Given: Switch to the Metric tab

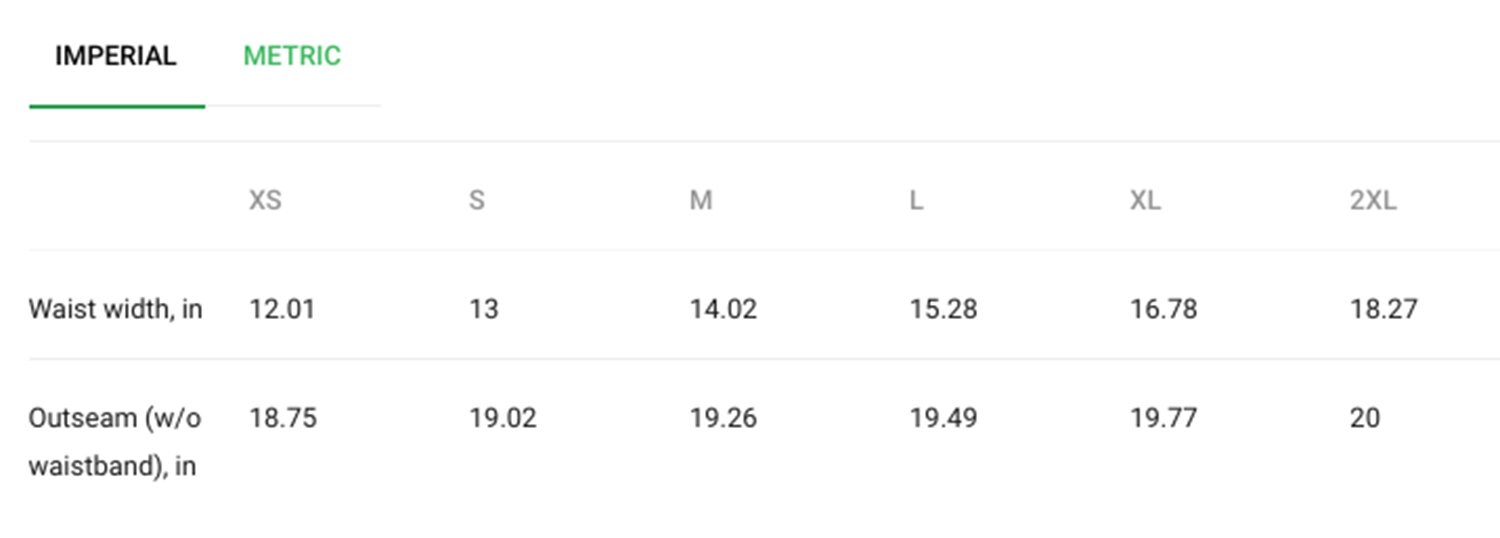Looking at the screenshot, I should 292,56.
